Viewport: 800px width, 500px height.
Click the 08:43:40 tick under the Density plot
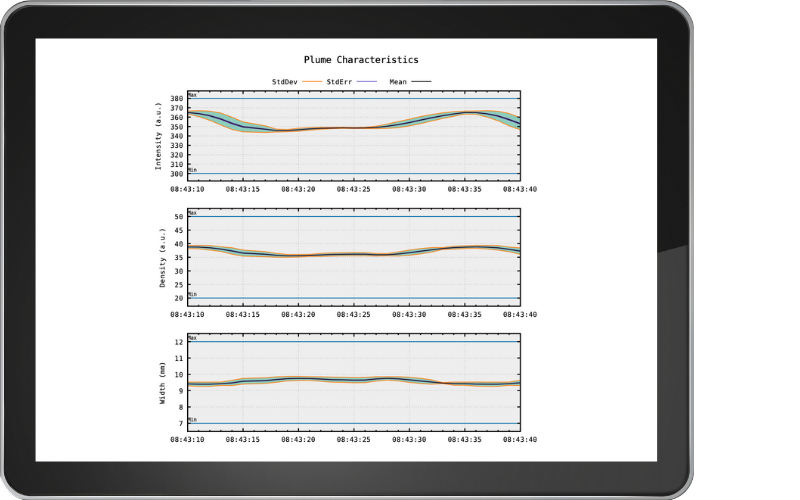coord(520,313)
